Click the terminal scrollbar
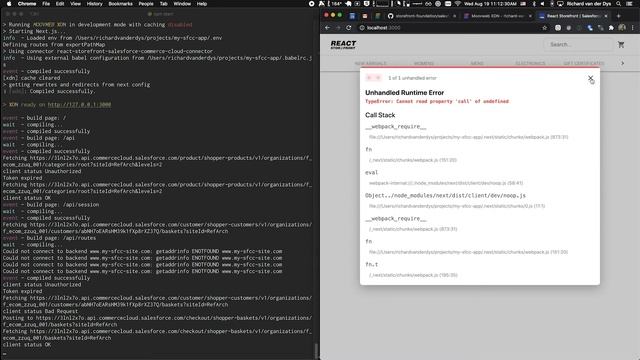The width and height of the screenshot is (640, 360). coord(316,350)
